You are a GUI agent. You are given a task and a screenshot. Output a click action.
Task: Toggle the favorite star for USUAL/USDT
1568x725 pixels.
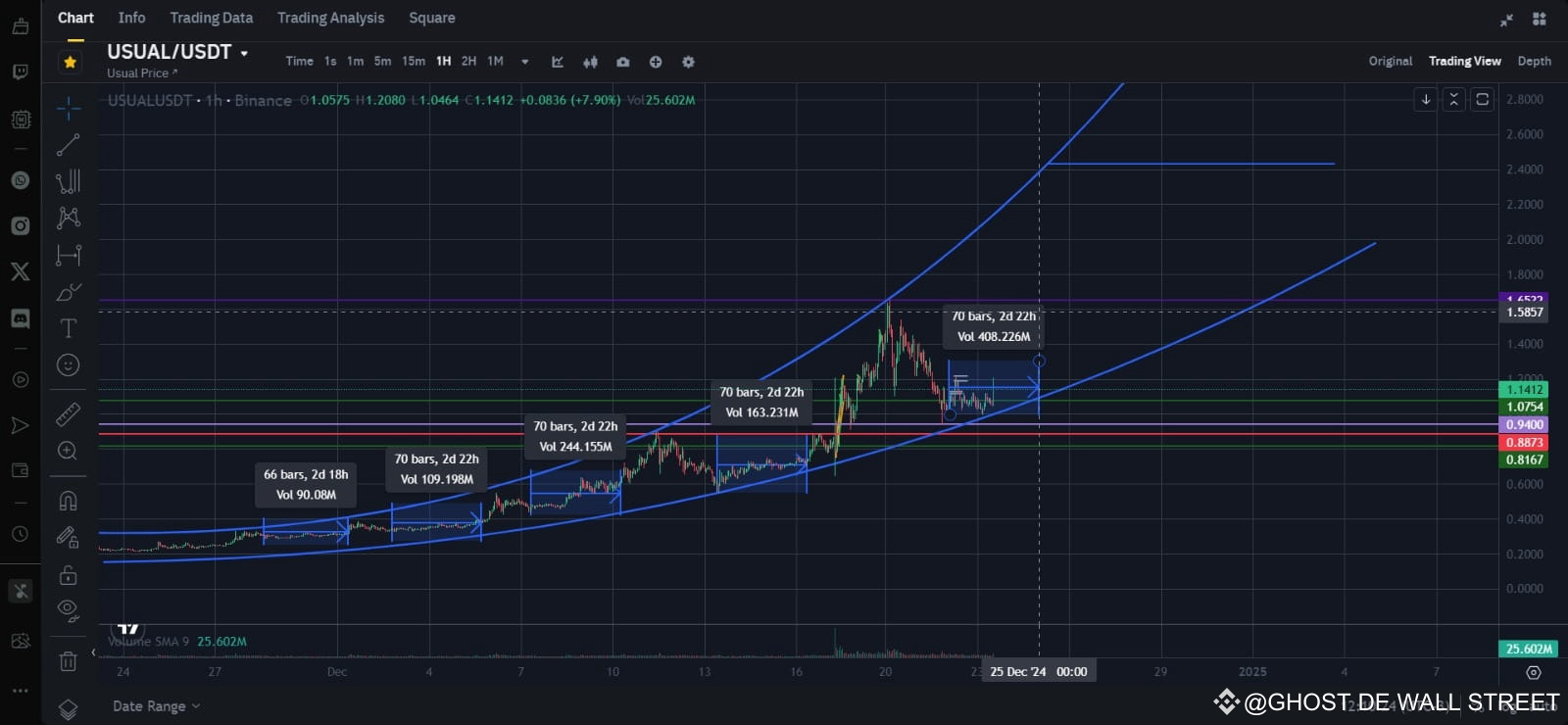(70, 62)
